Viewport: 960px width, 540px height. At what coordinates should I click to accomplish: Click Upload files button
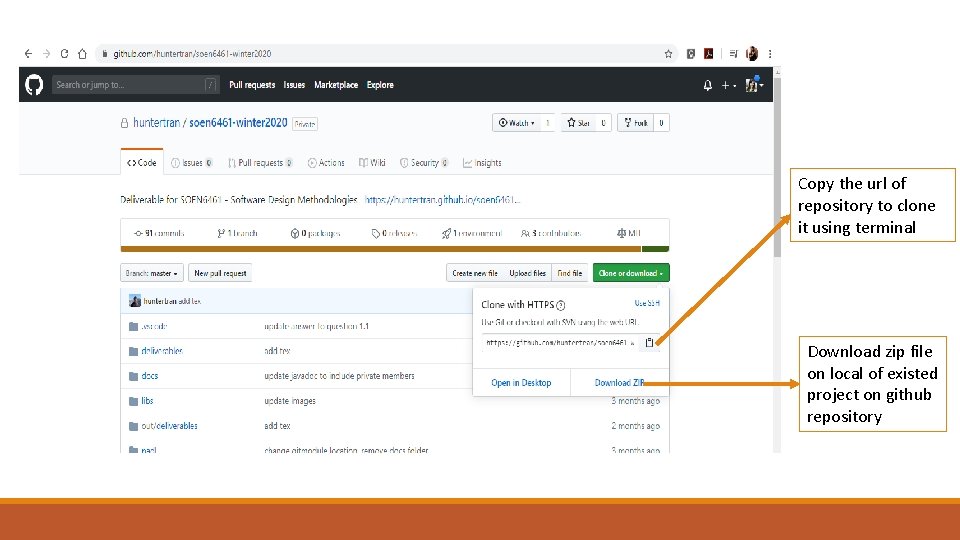(x=527, y=273)
